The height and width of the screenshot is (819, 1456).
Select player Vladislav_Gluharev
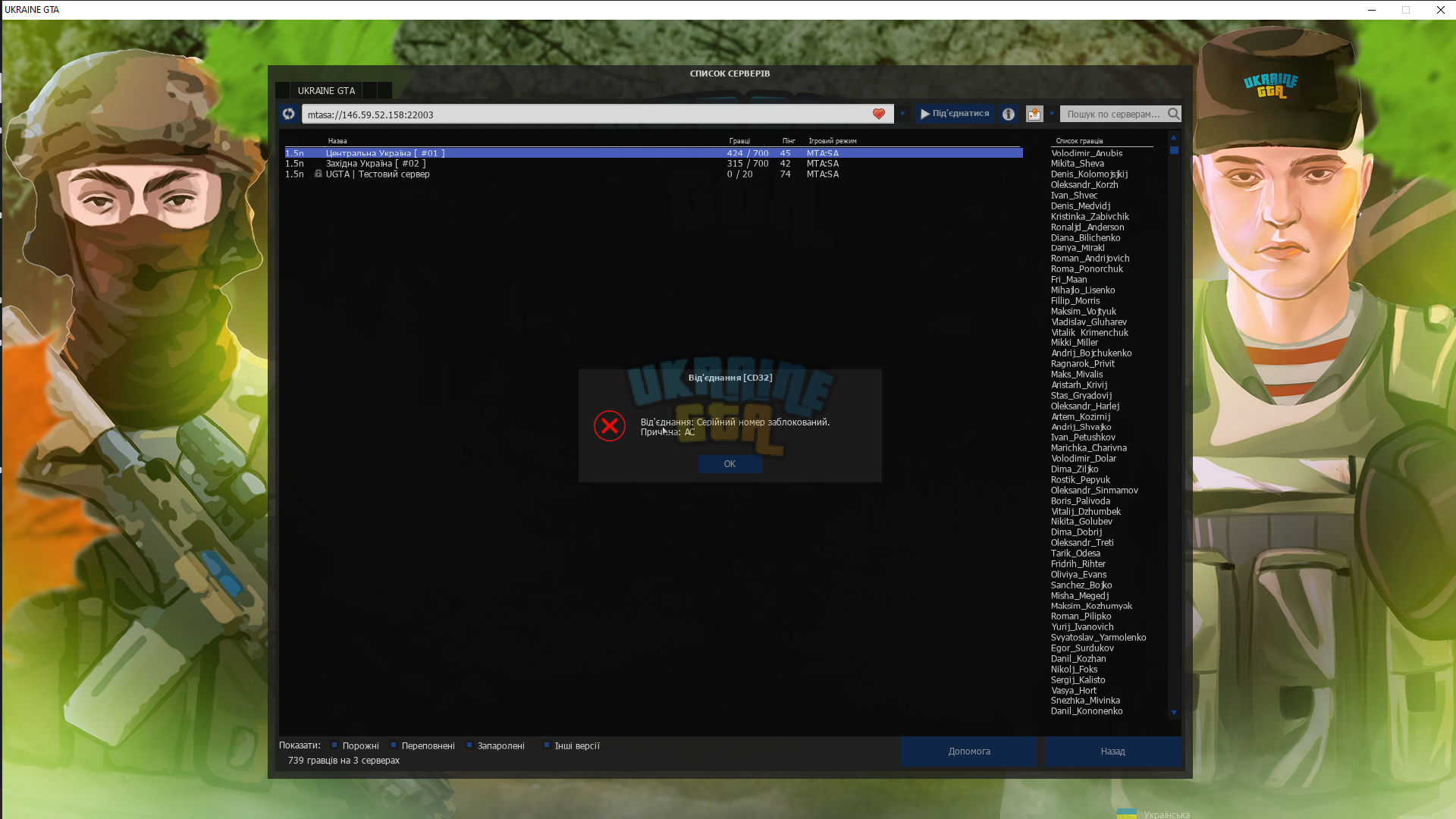1089,322
